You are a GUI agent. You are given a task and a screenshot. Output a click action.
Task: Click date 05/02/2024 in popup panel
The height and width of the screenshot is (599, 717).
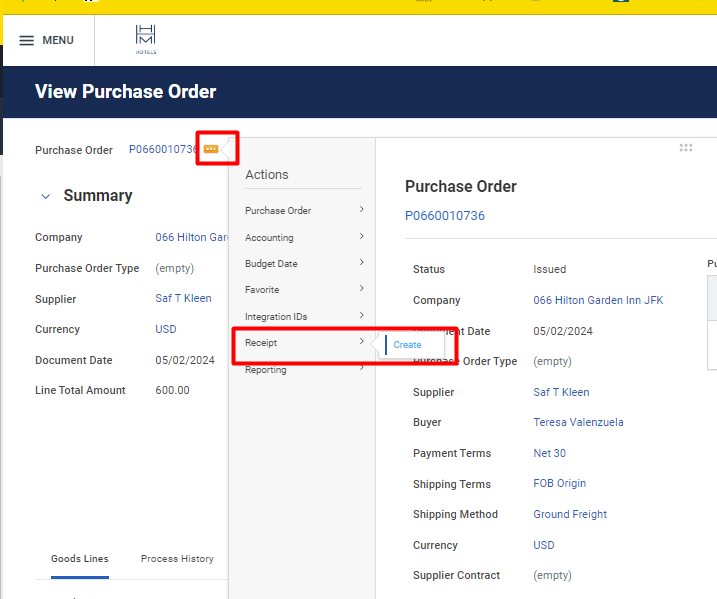[x=562, y=332]
